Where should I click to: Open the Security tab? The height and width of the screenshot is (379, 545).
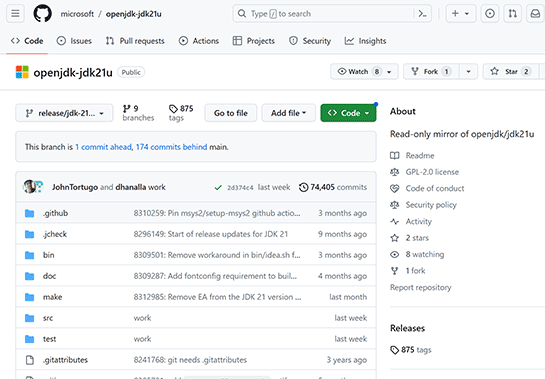[310, 41]
